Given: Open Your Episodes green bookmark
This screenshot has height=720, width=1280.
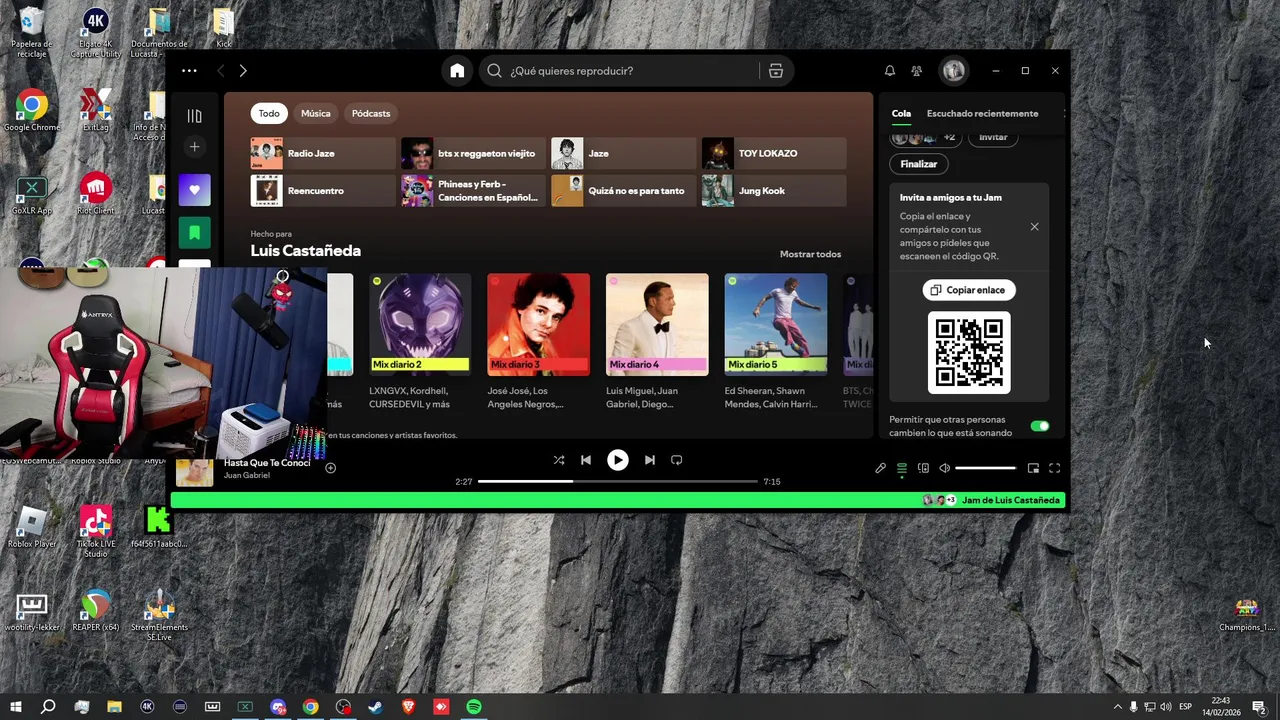Looking at the screenshot, I should (194, 232).
